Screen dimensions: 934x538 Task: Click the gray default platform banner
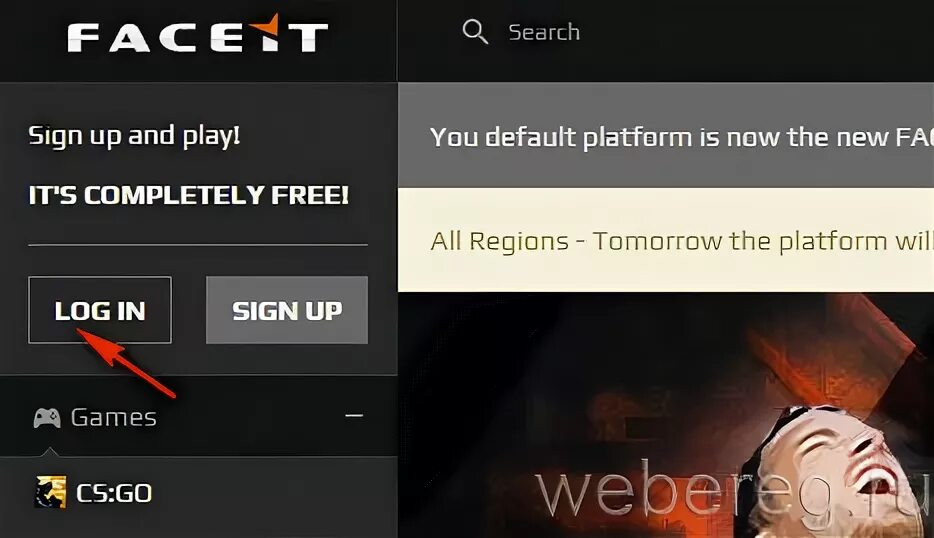(666, 135)
